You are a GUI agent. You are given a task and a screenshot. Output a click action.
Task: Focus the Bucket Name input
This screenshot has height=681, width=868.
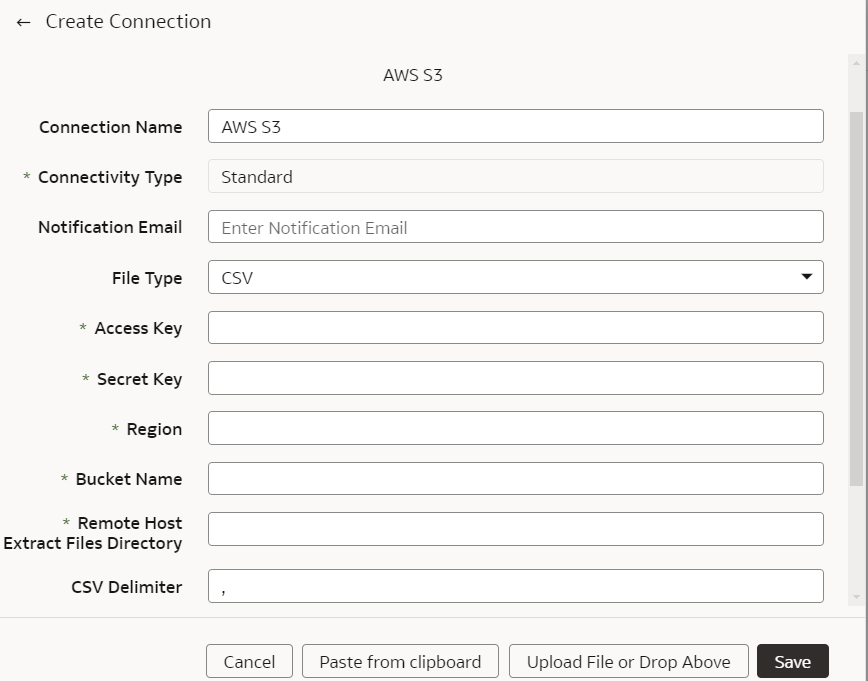coord(515,478)
